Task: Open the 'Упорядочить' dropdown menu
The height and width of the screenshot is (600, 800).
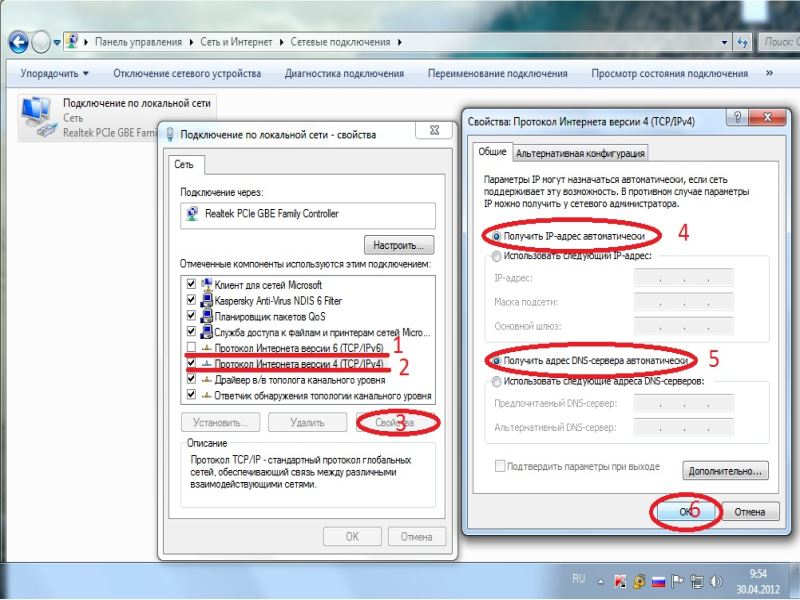Action: click(54, 74)
